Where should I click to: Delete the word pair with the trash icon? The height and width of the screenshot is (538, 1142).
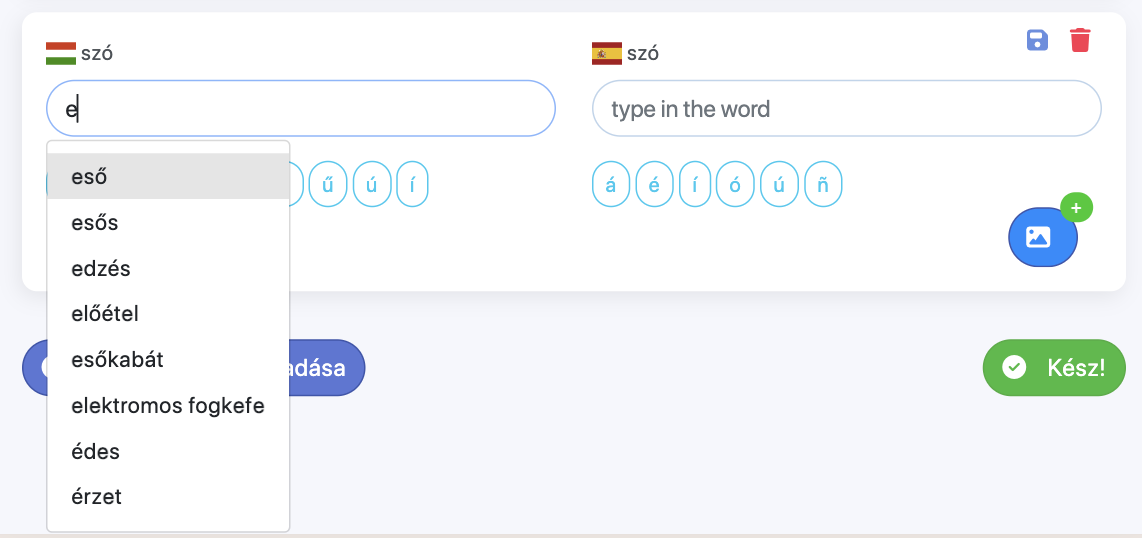coord(1080,40)
